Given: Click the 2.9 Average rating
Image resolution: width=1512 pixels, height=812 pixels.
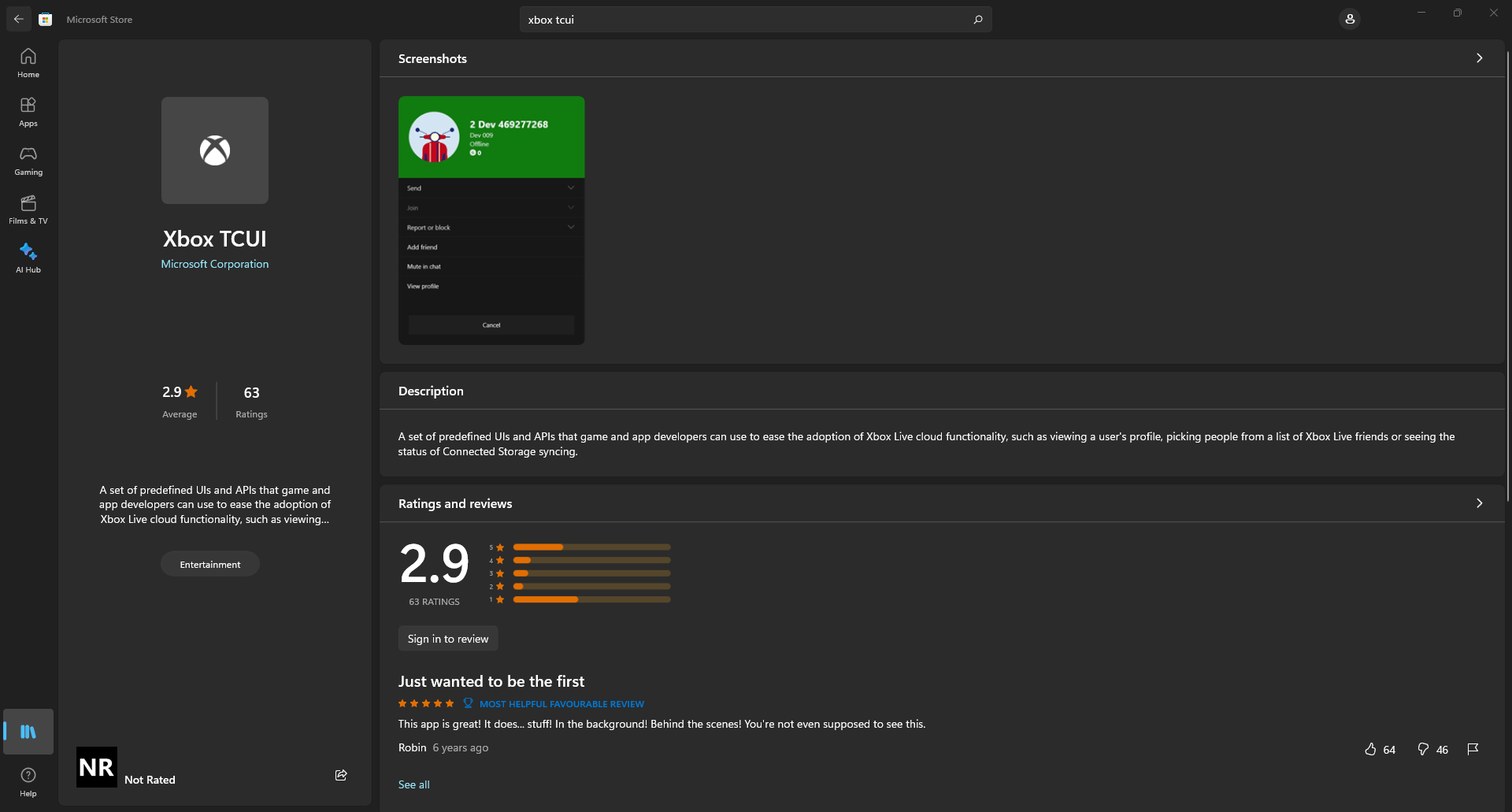Looking at the screenshot, I should pos(180,401).
